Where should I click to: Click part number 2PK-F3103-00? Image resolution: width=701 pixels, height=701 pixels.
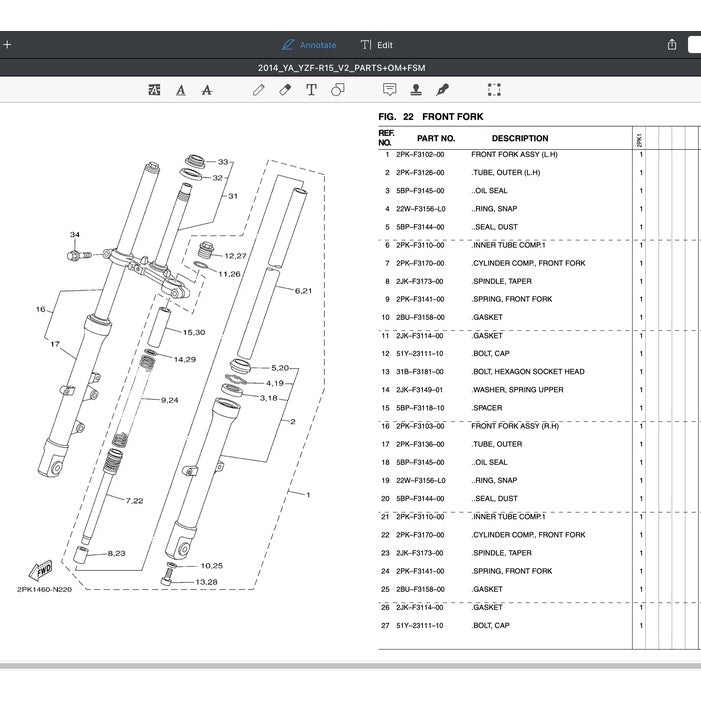[x=420, y=426]
